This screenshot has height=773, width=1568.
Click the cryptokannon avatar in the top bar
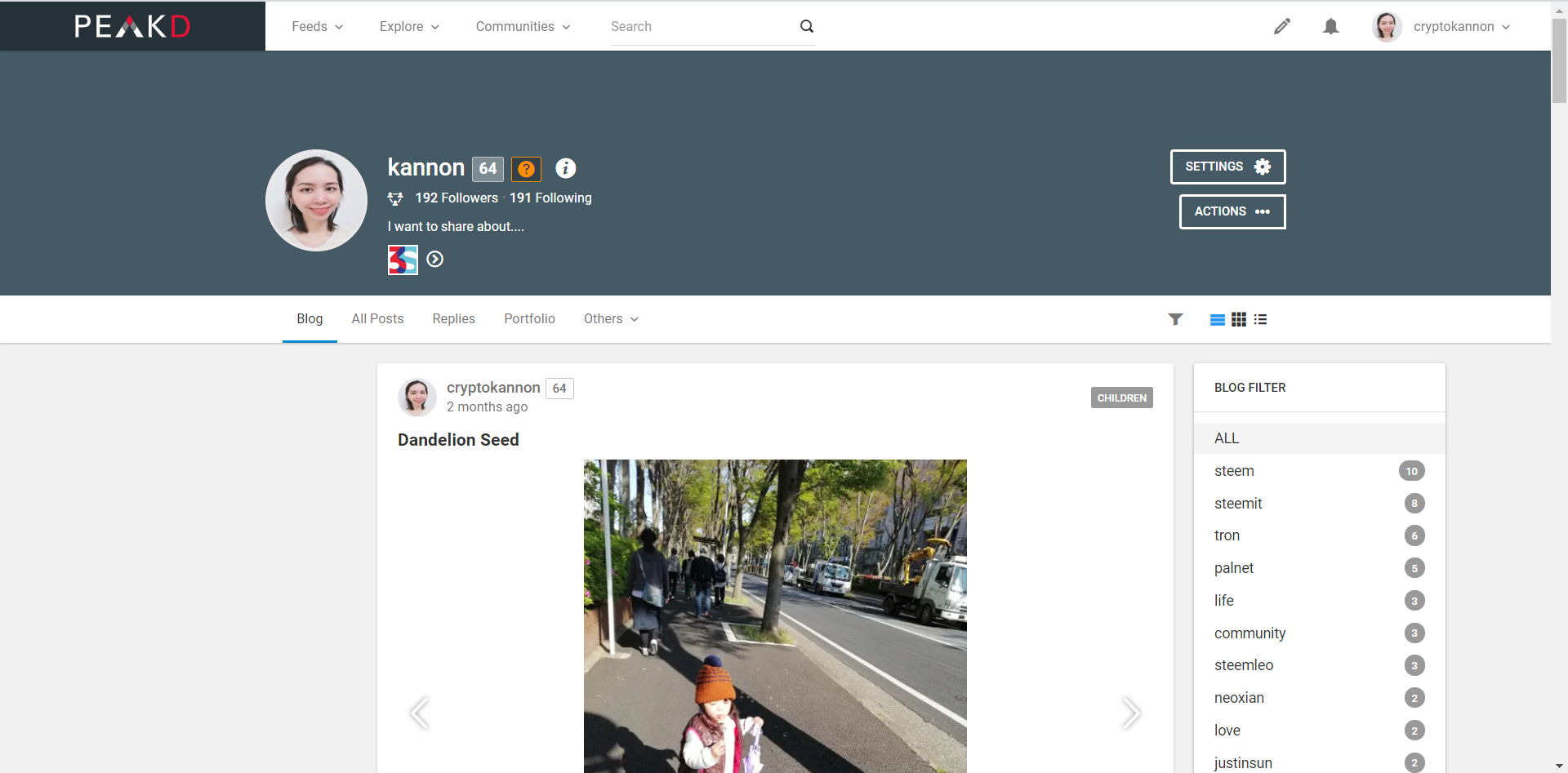1387,26
